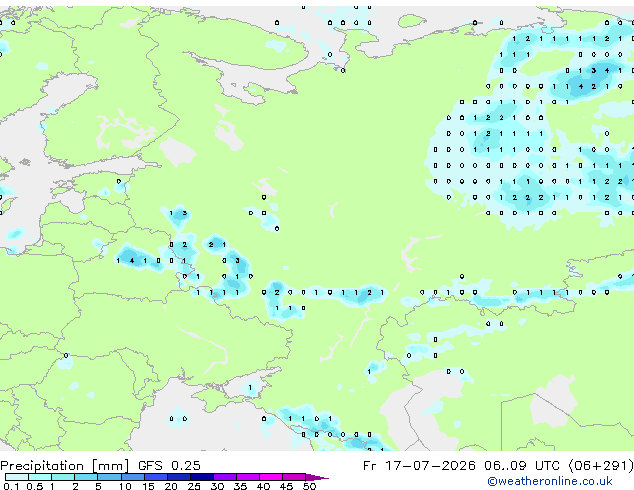Pick the 0.5–1 mm legend swatch
The width and height of the screenshot is (634, 490).
pyautogui.click(x=40, y=477)
